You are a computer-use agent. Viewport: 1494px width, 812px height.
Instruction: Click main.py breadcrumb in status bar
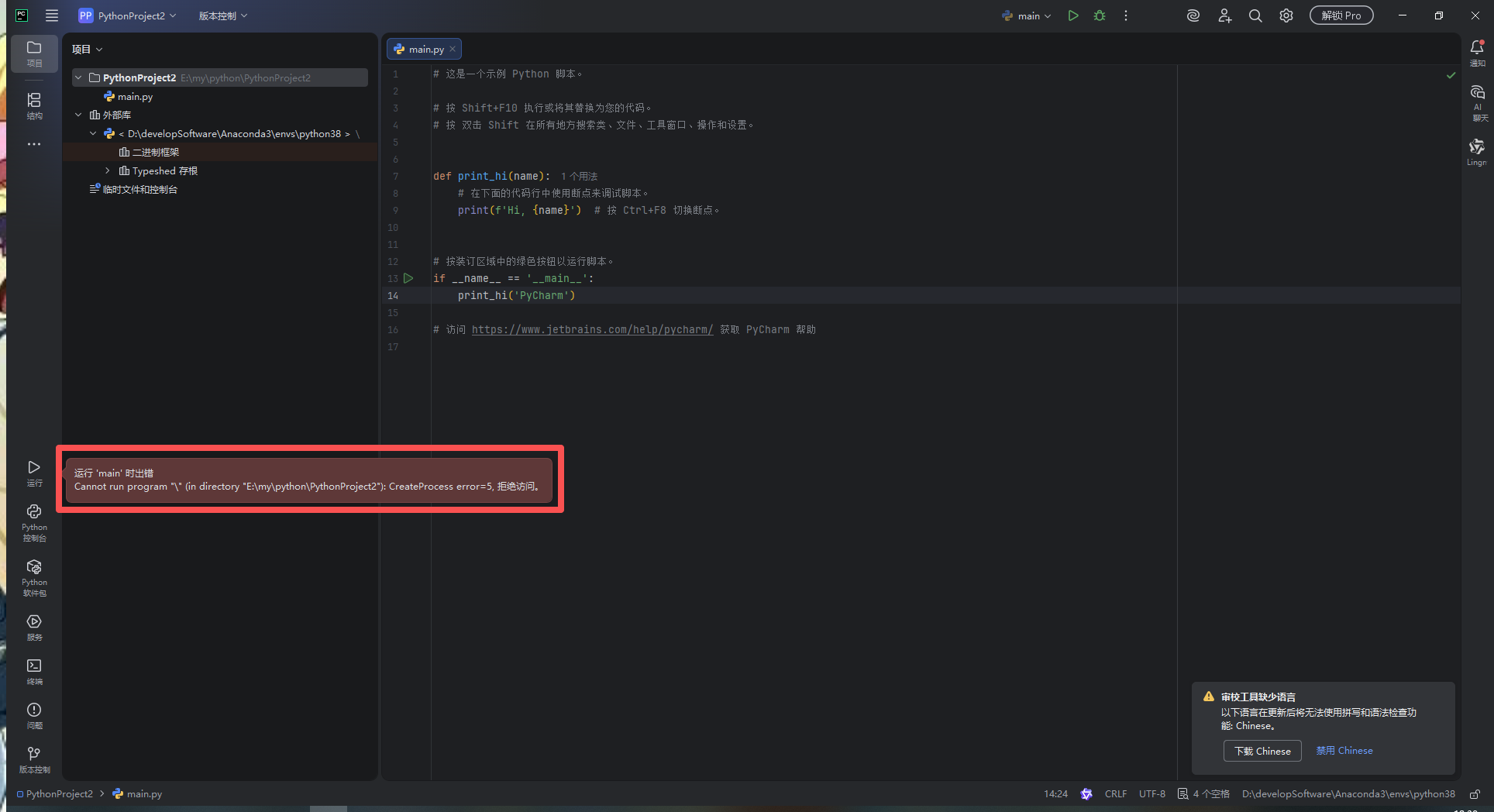[138, 794]
